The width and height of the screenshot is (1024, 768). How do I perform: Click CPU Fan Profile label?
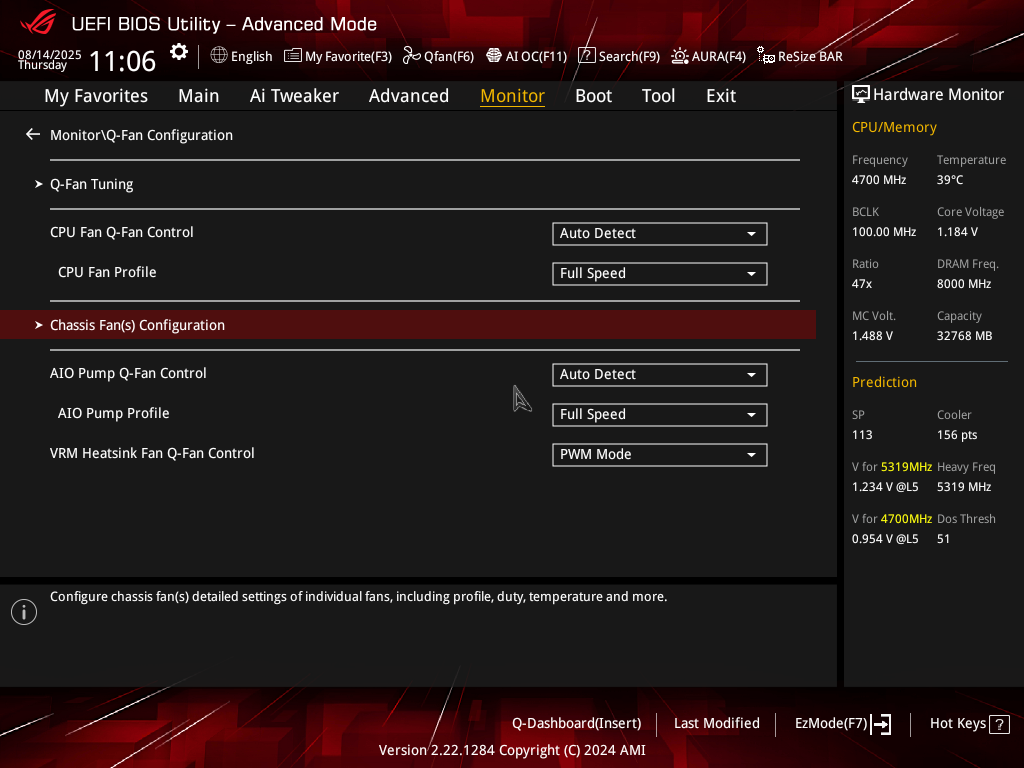tap(107, 272)
